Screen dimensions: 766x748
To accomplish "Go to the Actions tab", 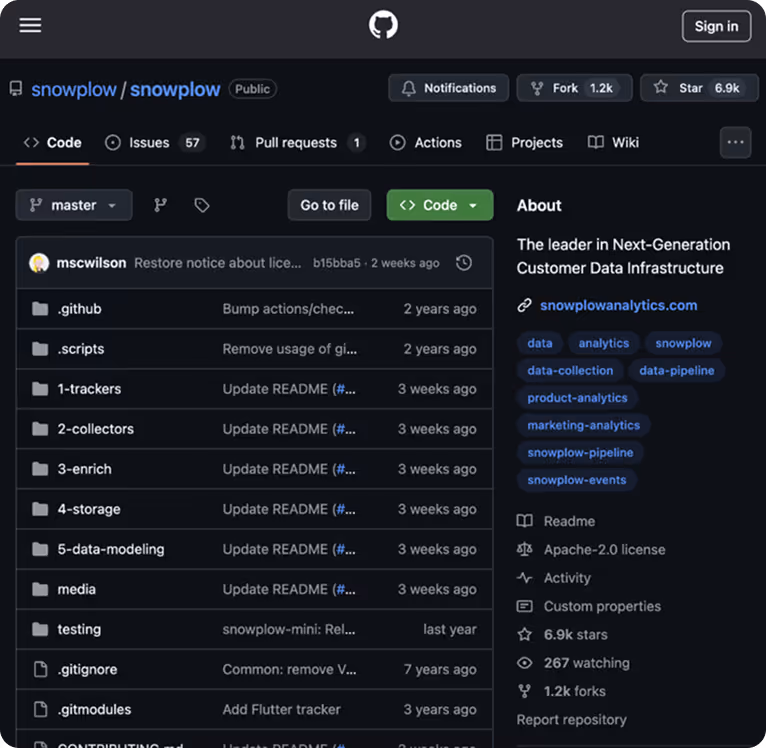I will pos(426,143).
